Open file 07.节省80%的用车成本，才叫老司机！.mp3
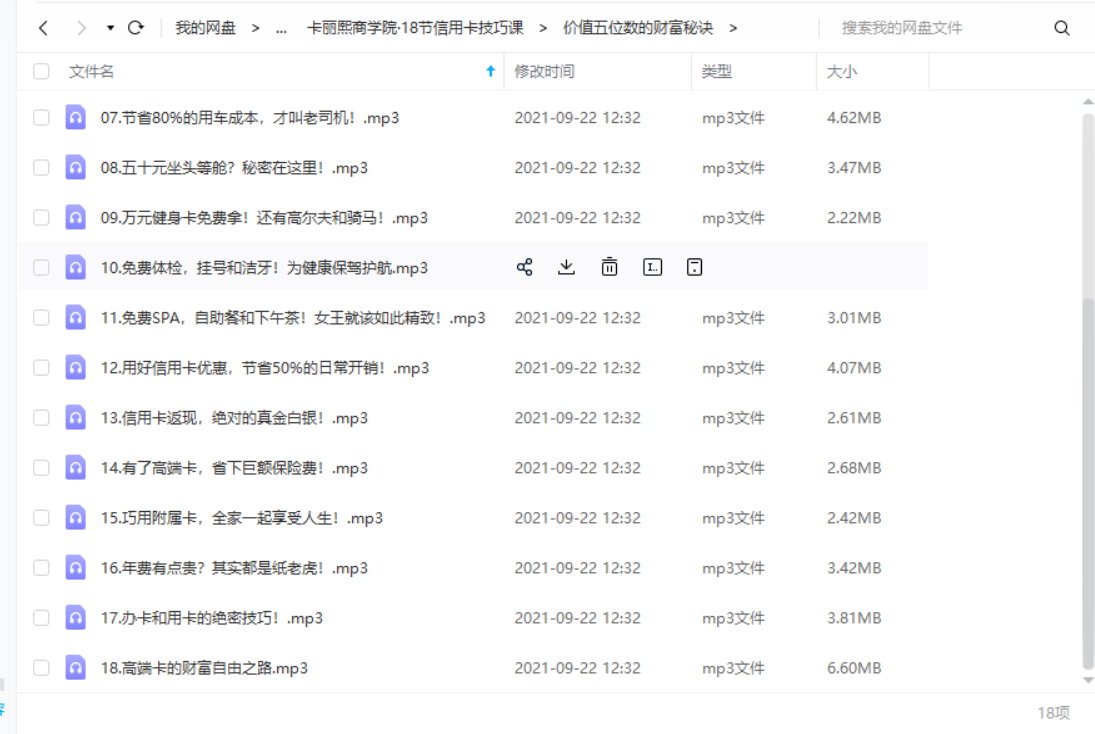The image size is (1095, 734). pyautogui.click(x=250, y=117)
